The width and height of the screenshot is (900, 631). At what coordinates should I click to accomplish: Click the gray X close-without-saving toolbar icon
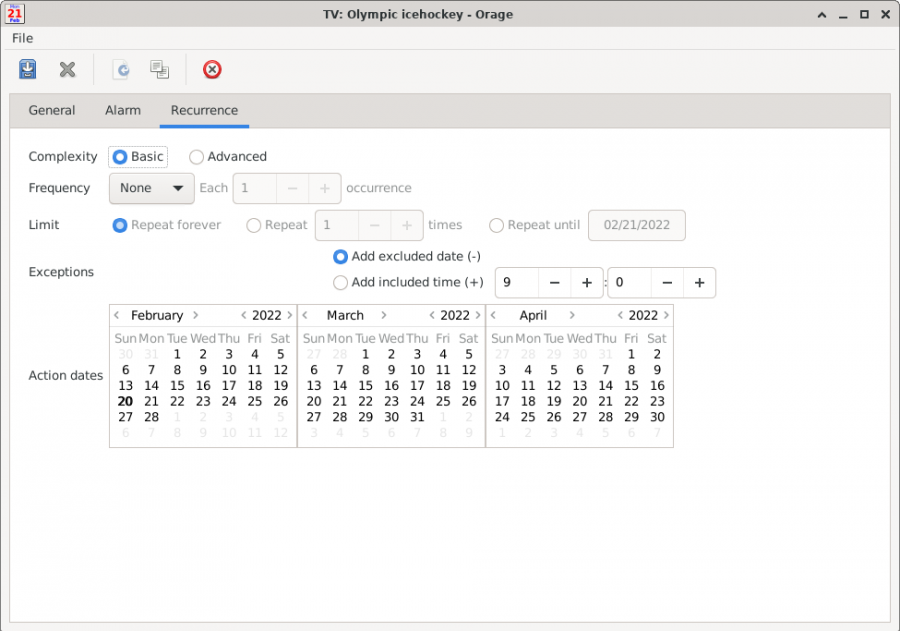(x=67, y=69)
